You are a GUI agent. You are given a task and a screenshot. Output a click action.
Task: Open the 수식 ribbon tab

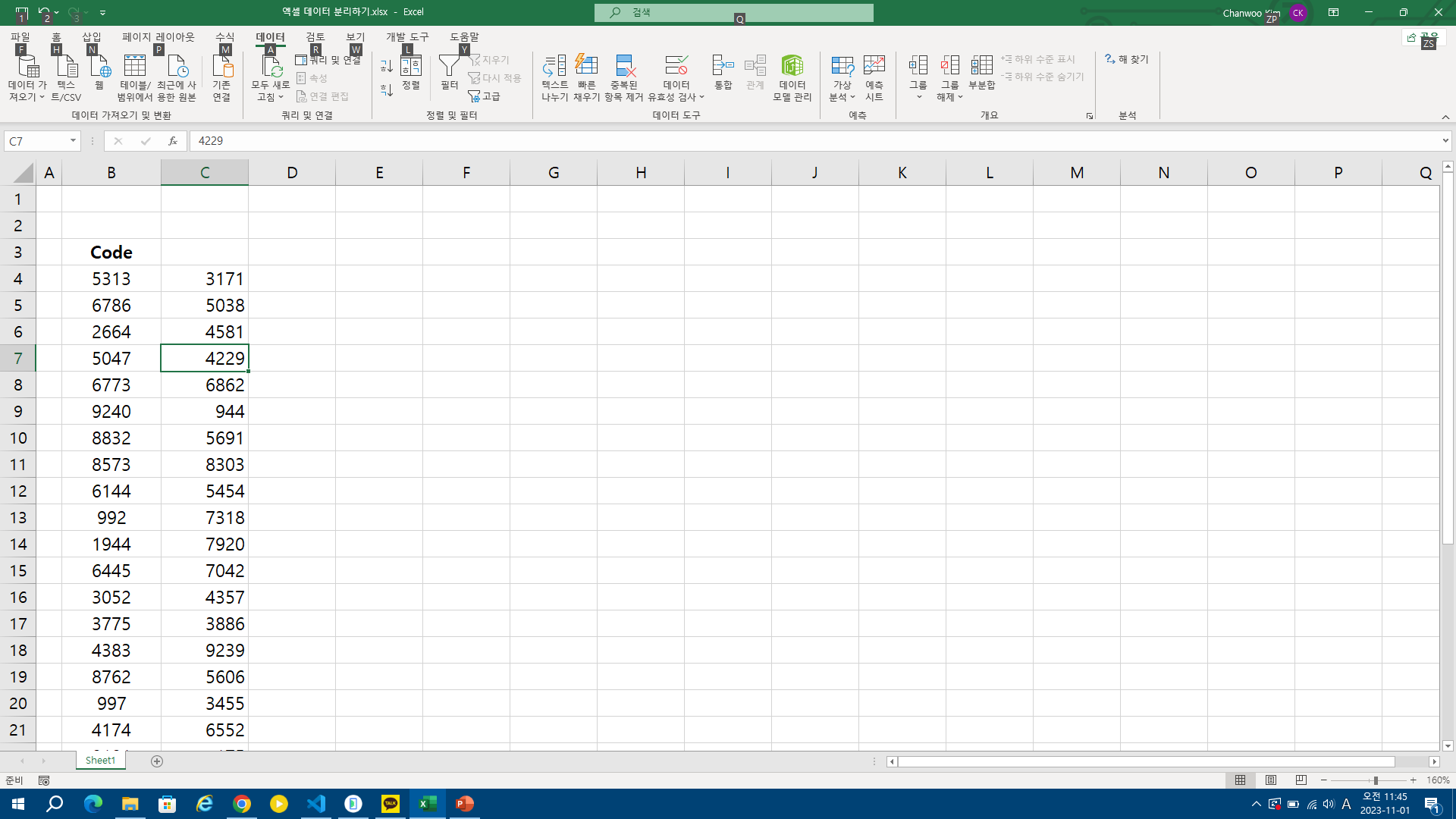224,36
